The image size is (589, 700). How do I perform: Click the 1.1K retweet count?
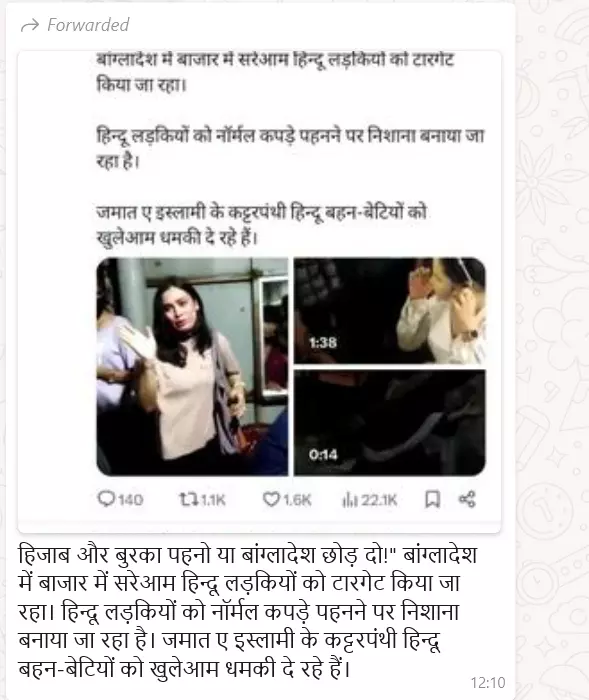[x=213, y=500]
